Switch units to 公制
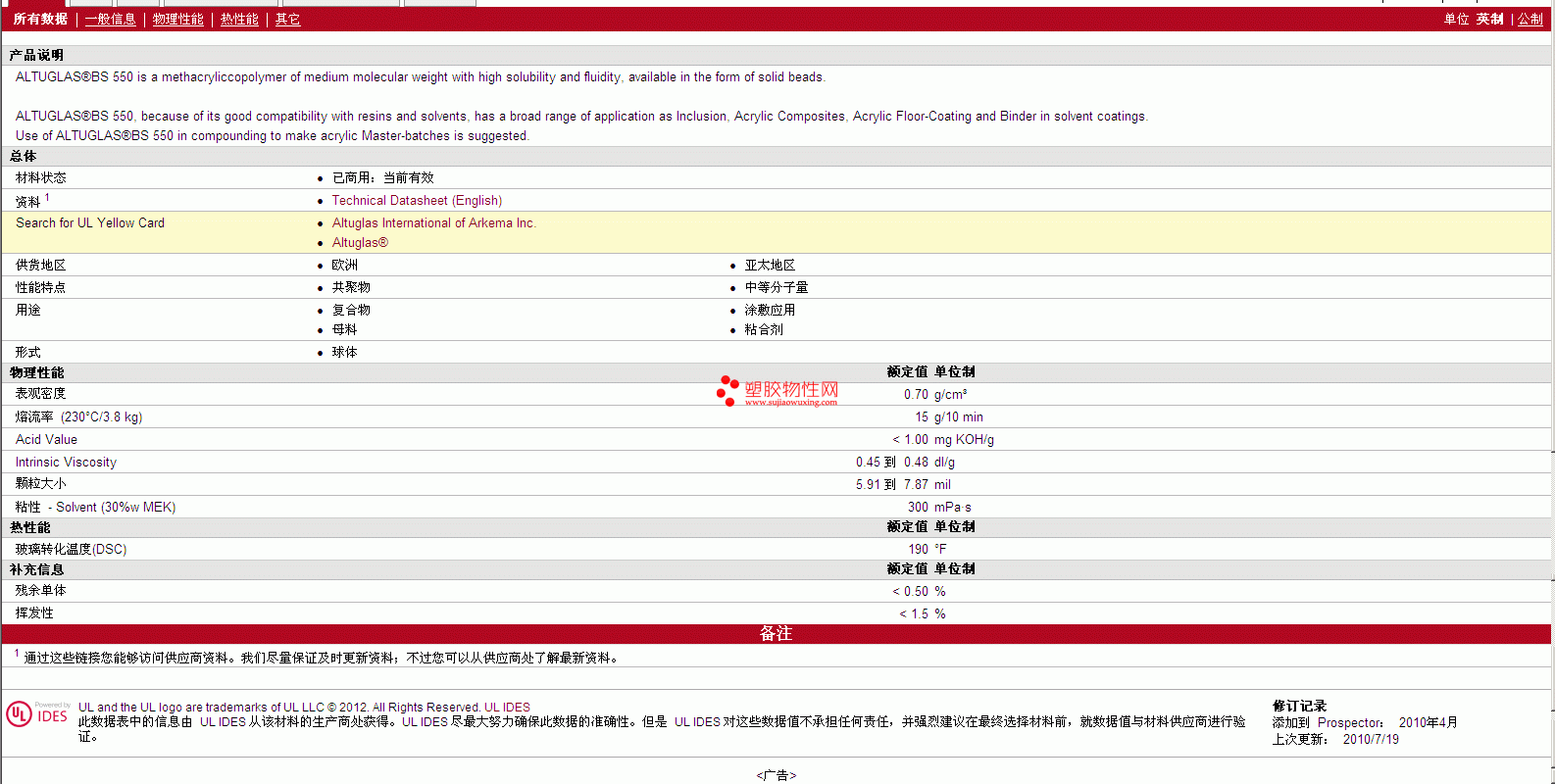Screen dimensions: 1555x784 1530,19
